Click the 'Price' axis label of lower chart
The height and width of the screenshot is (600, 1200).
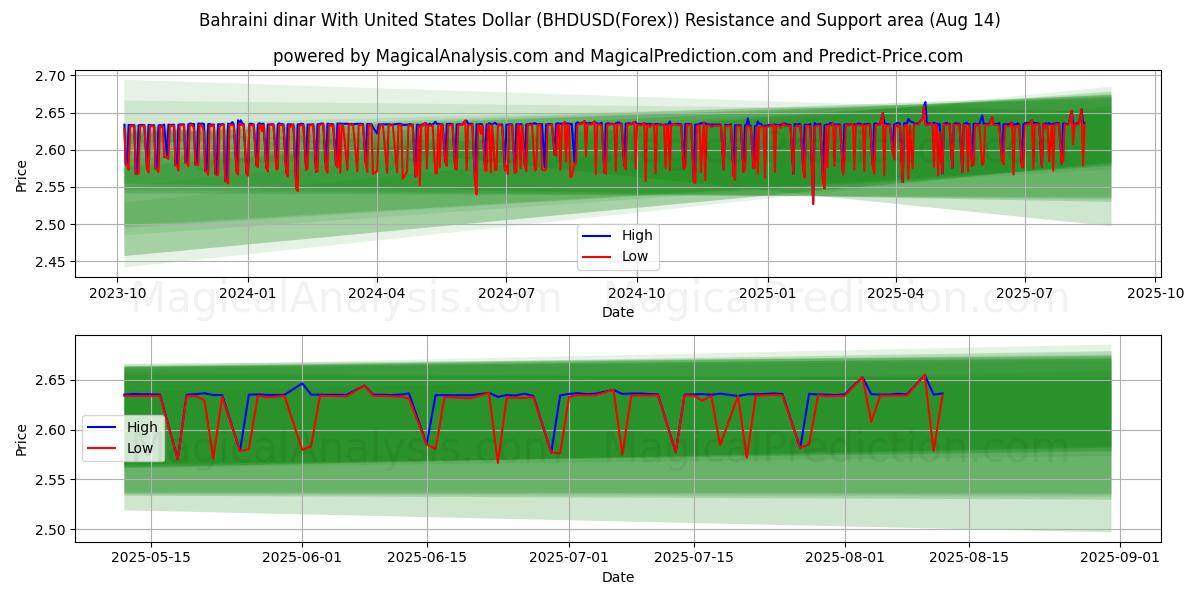pyautogui.click(x=21, y=439)
